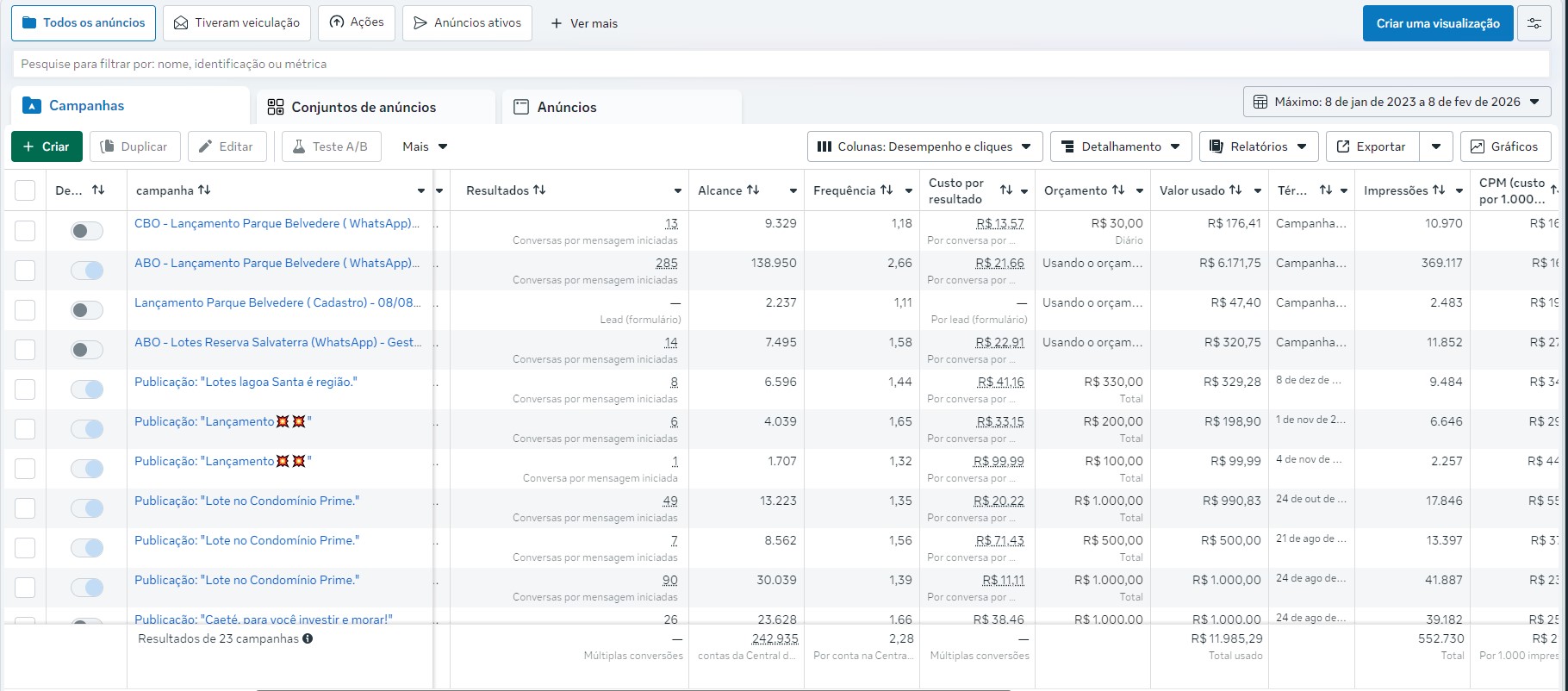1568x691 pixels.
Task: Click the view settings sliders icon
Action: (1534, 23)
